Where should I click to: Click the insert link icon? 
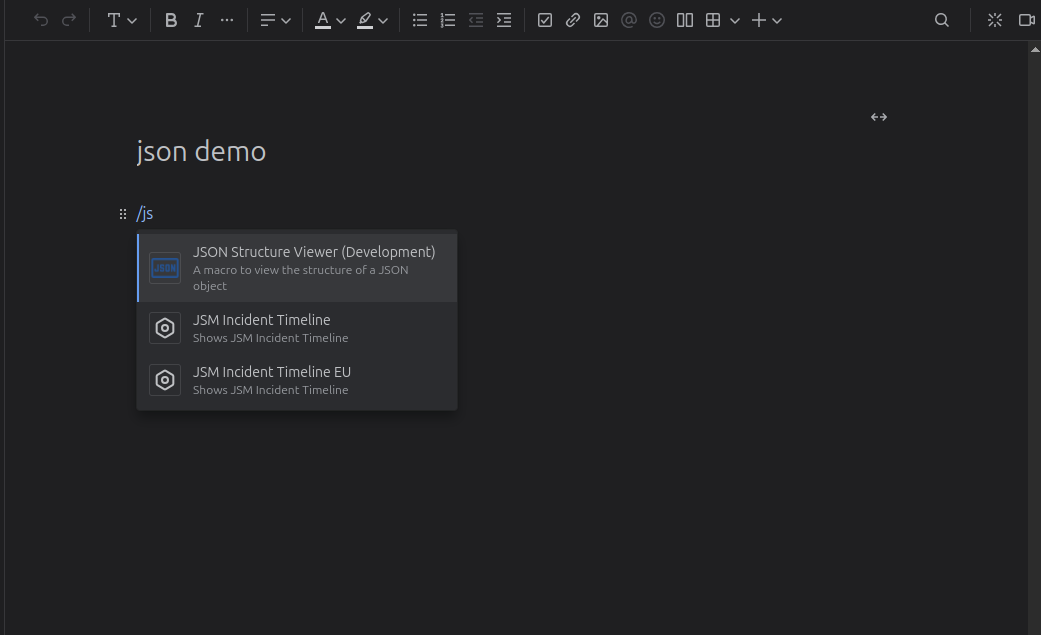572,20
